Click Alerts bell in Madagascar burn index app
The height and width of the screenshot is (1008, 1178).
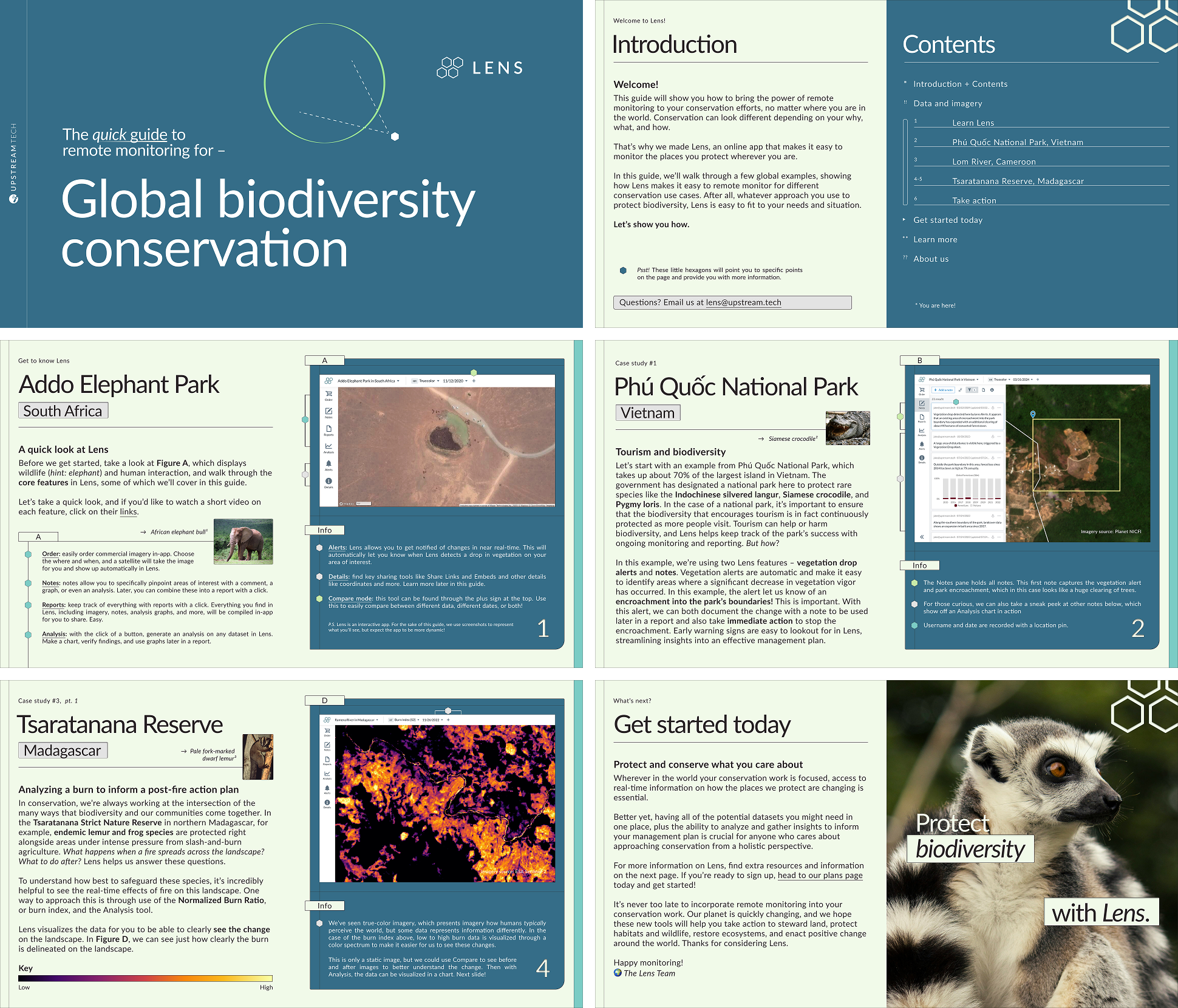327,788
